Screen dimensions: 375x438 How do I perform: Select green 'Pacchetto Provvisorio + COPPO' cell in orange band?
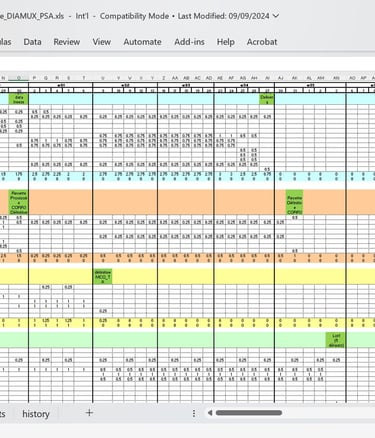point(19,202)
